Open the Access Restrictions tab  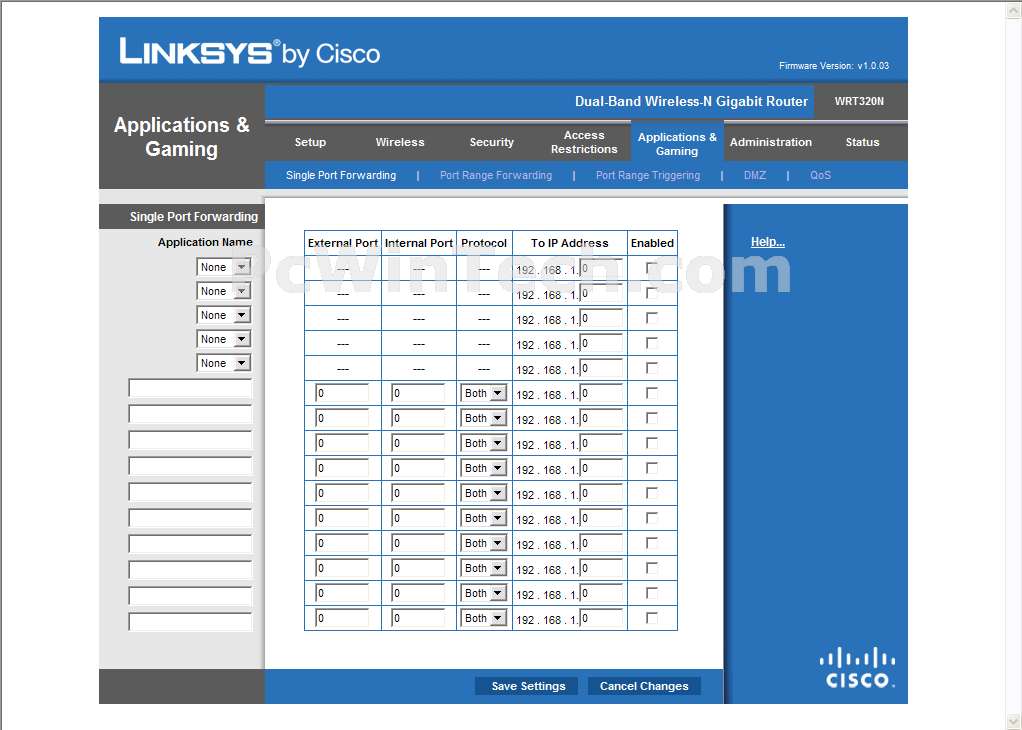click(584, 142)
